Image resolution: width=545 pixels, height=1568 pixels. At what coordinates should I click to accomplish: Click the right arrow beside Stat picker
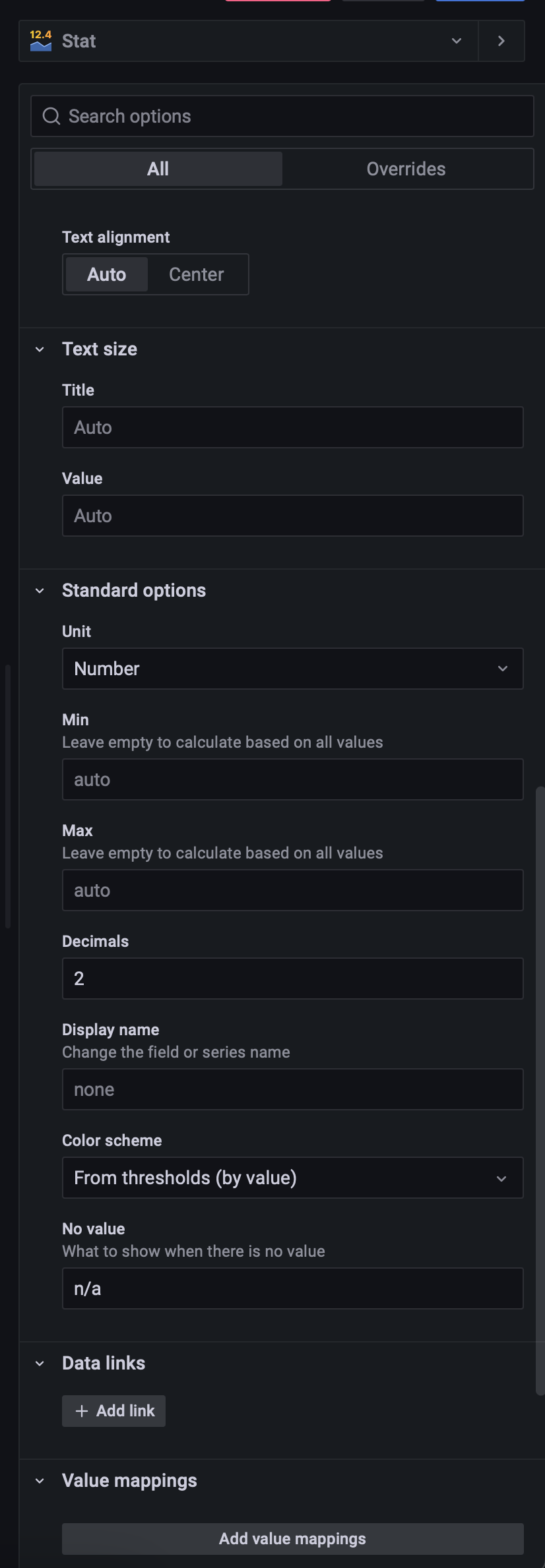click(501, 41)
